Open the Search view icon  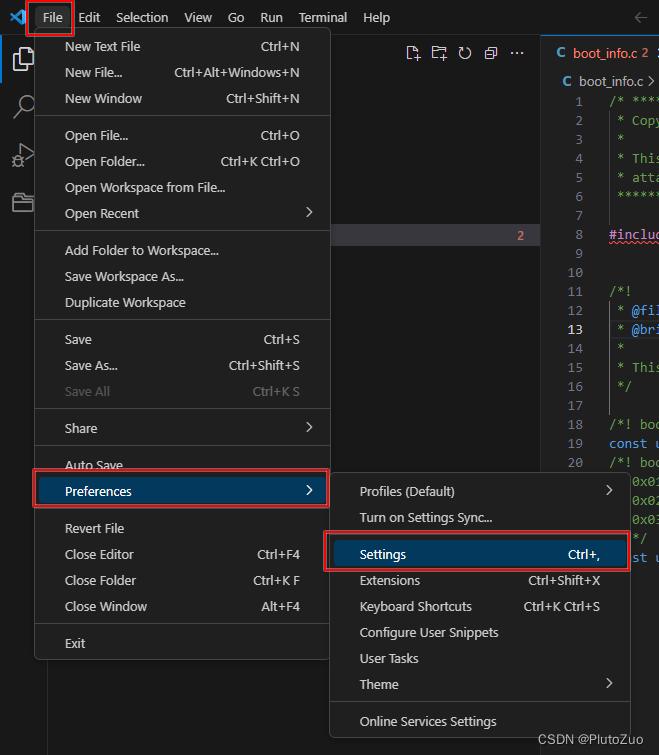tap(22, 106)
